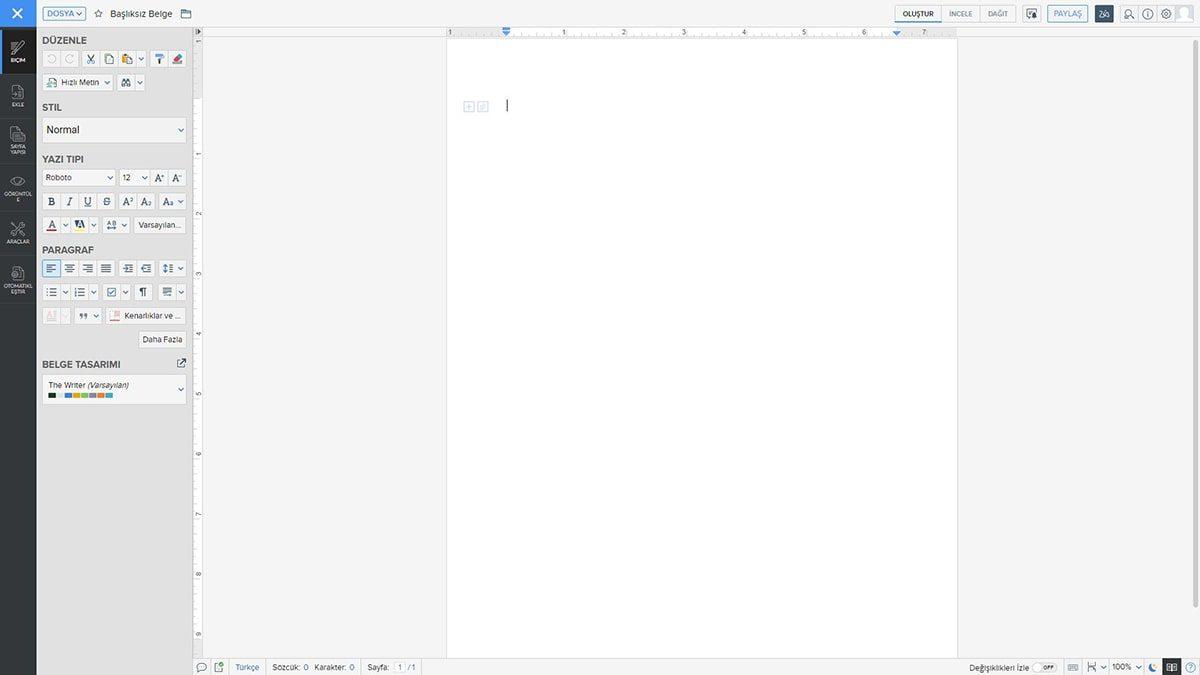Enable dark mode via the moon icon
This screenshot has height=675, width=1200.
coord(1150,666)
